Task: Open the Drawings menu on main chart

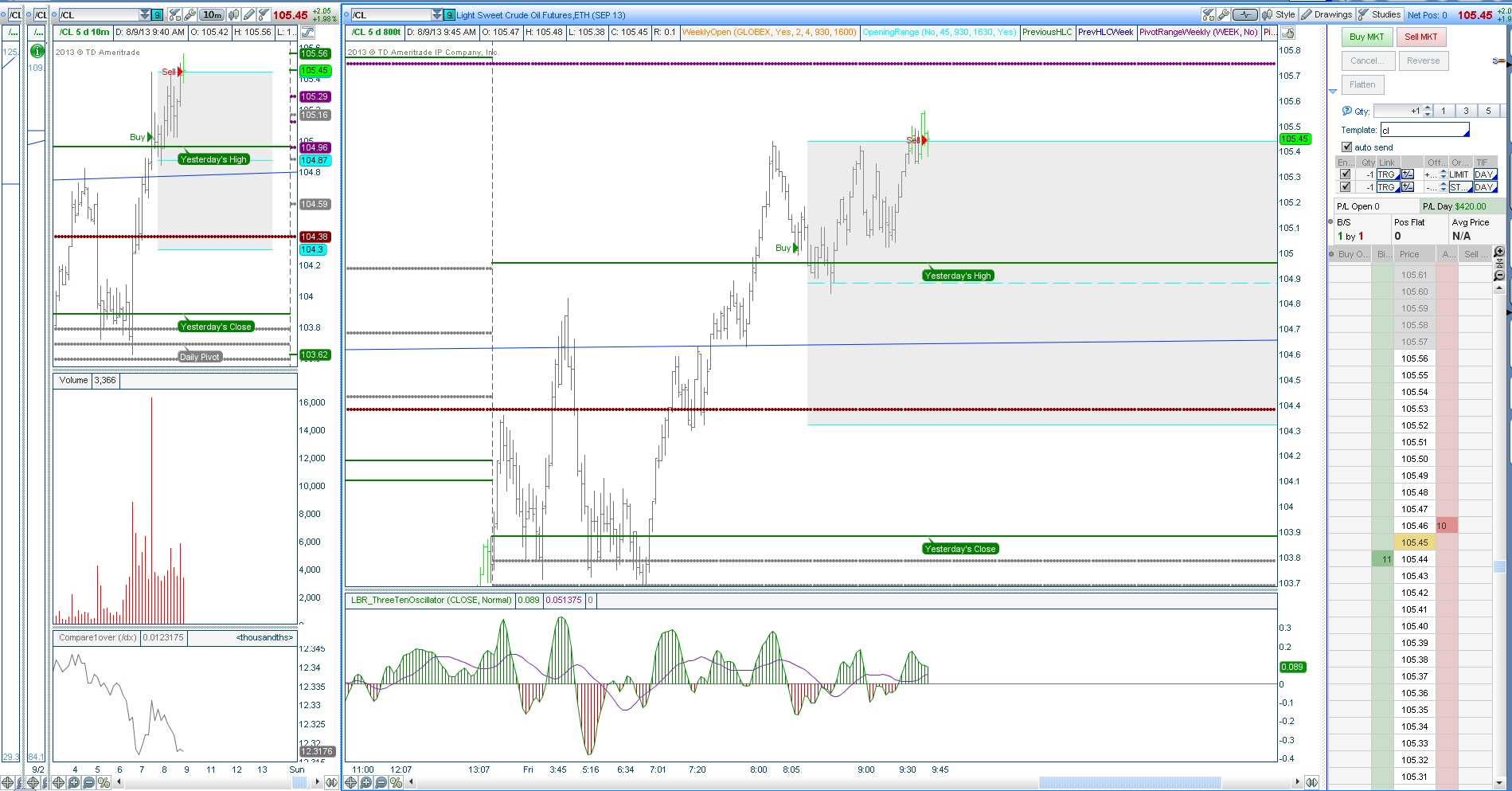Action: (1327, 15)
